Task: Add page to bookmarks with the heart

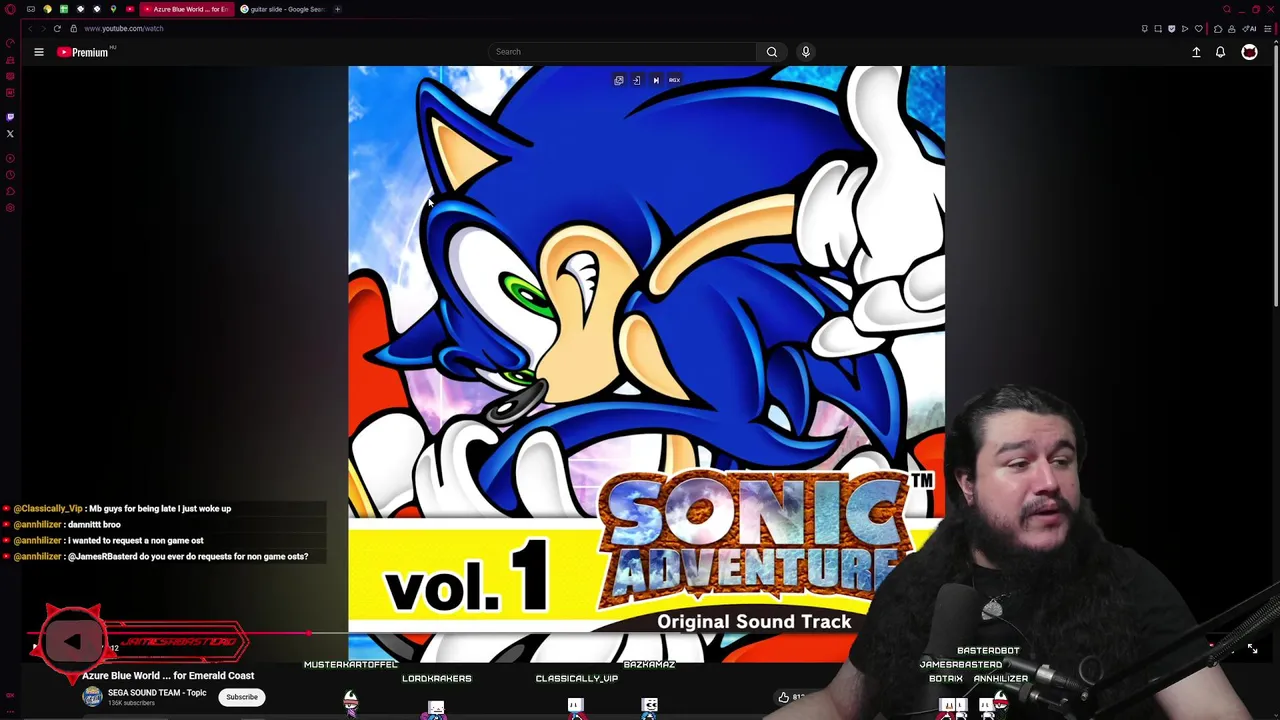Action: coord(1198,29)
